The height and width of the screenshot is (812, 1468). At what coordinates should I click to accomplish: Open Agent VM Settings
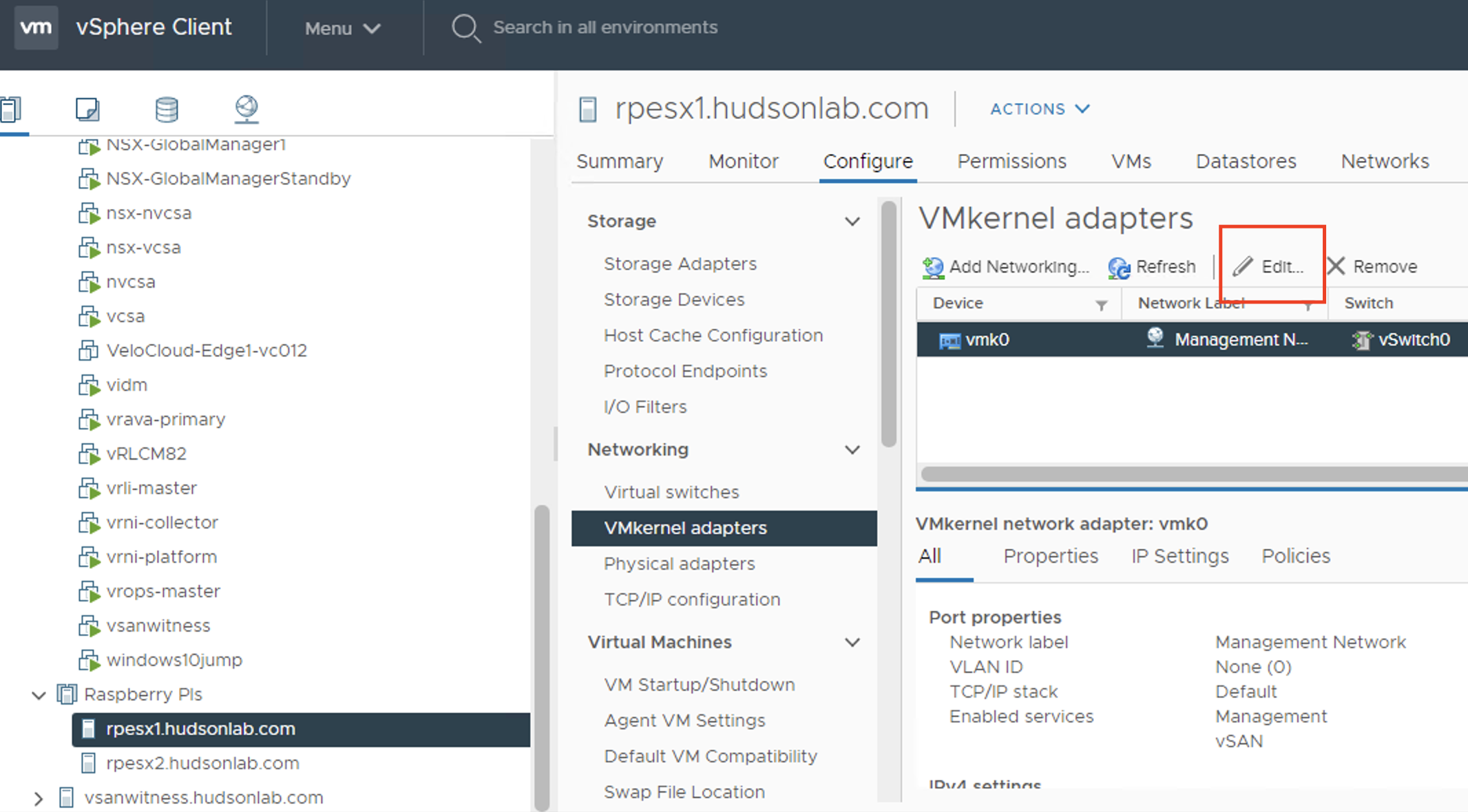[x=684, y=721]
